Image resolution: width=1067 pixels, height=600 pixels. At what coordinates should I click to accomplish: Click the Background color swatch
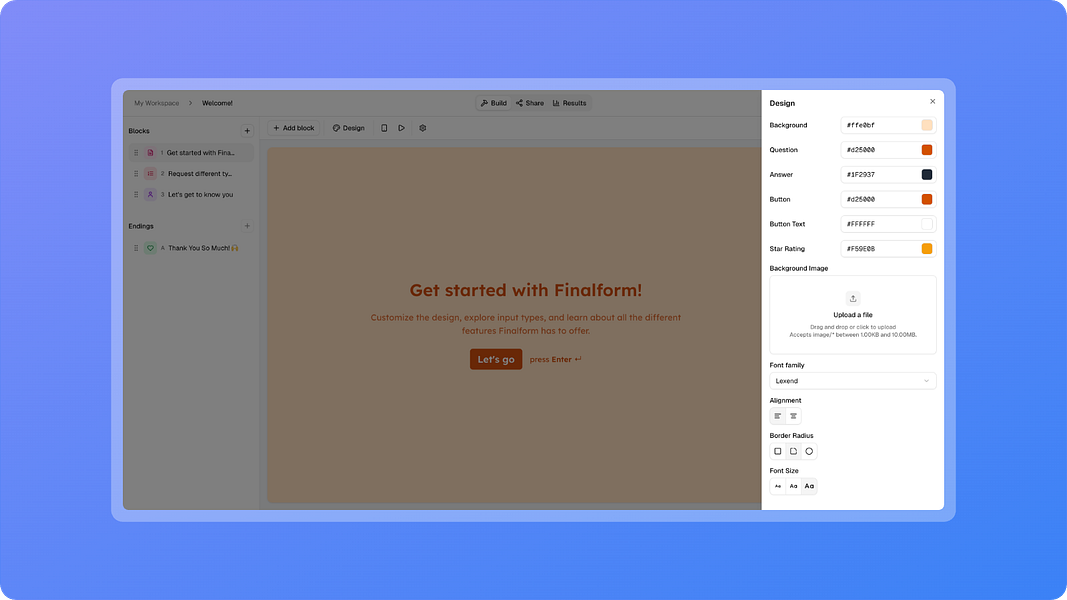927,125
